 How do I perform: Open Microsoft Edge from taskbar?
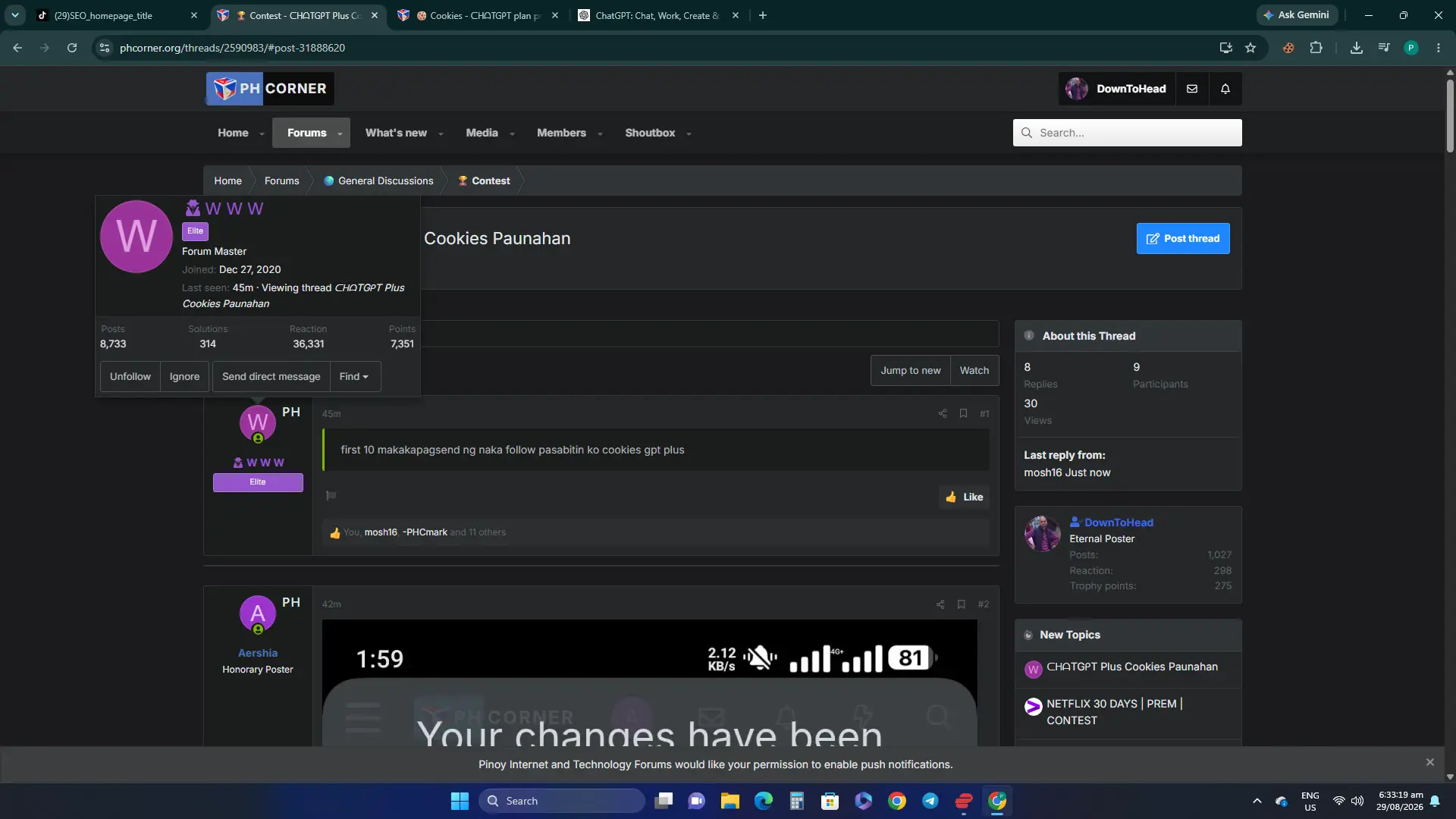[x=764, y=801]
